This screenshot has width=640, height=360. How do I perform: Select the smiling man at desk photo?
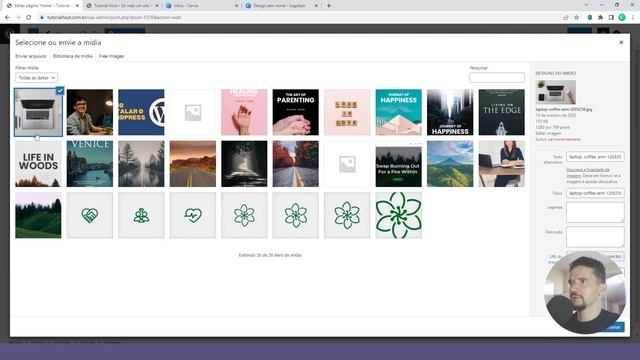coord(90,112)
